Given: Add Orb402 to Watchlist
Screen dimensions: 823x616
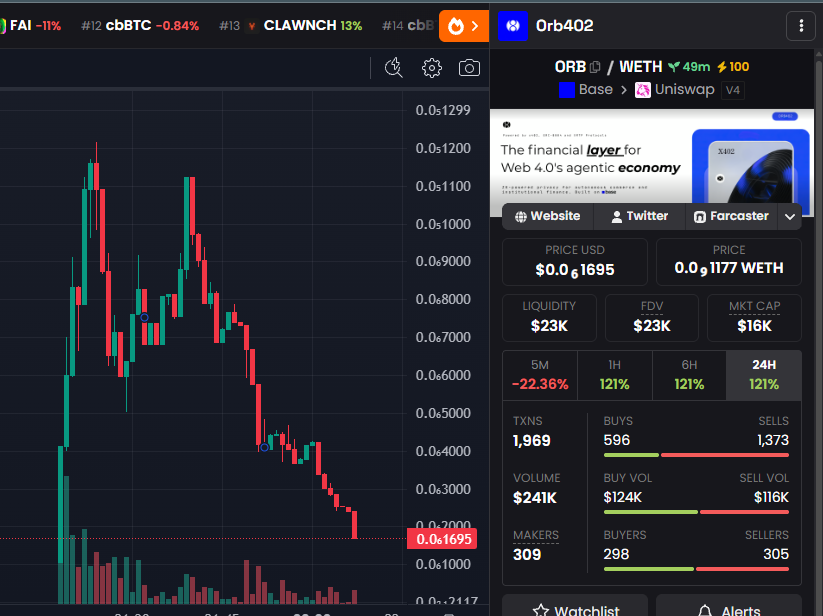Looking at the screenshot, I should pos(575,606).
